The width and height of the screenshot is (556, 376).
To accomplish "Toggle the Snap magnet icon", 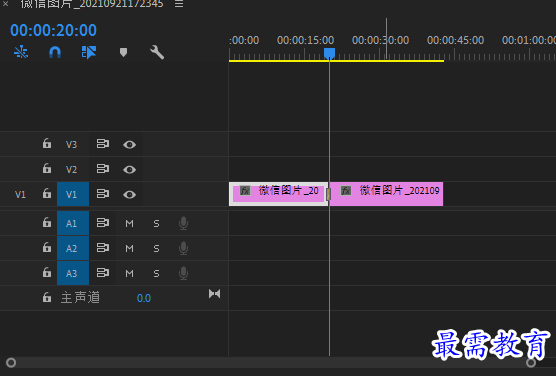I will (55, 52).
